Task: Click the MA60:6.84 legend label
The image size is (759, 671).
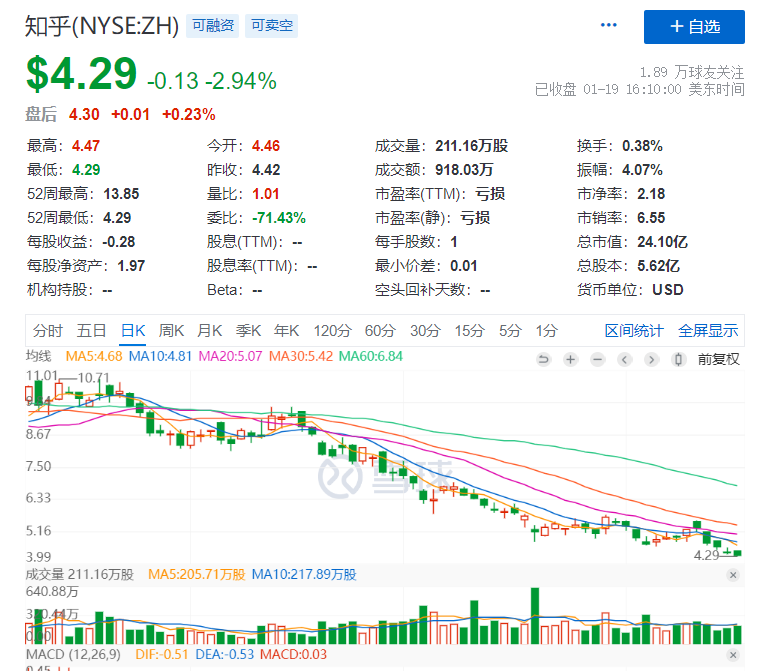Action: (x=370, y=356)
